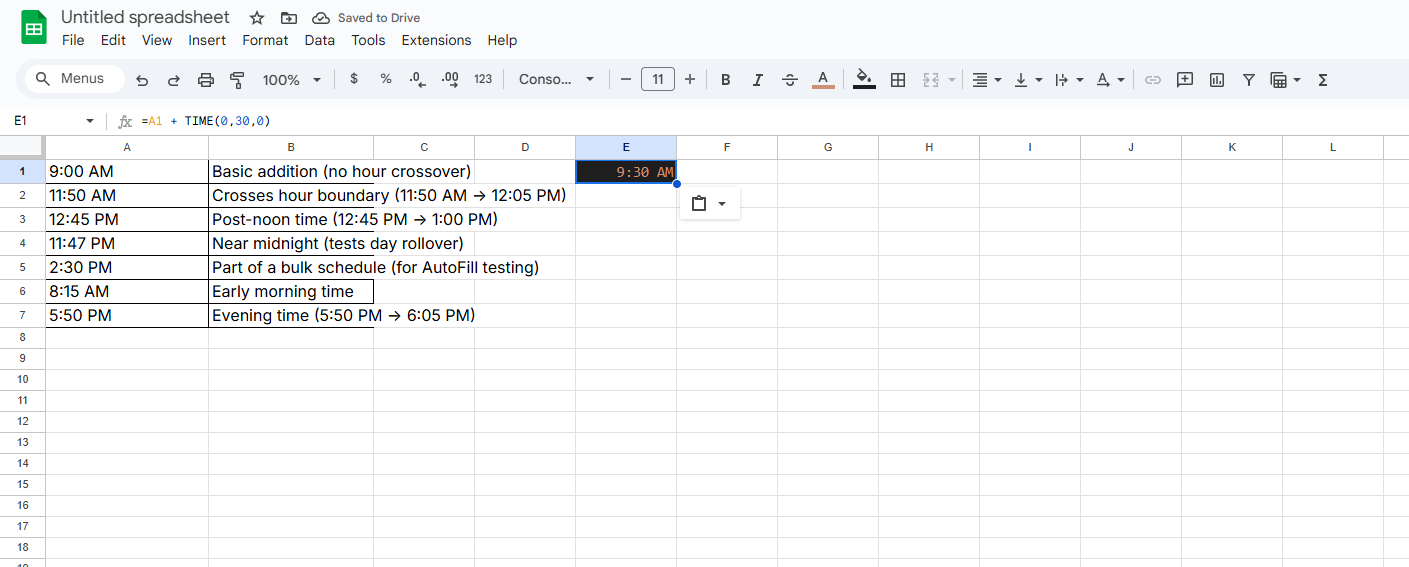Toggle bold formatting
This screenshot has width=1409, height=567.
tap(726, 80)
